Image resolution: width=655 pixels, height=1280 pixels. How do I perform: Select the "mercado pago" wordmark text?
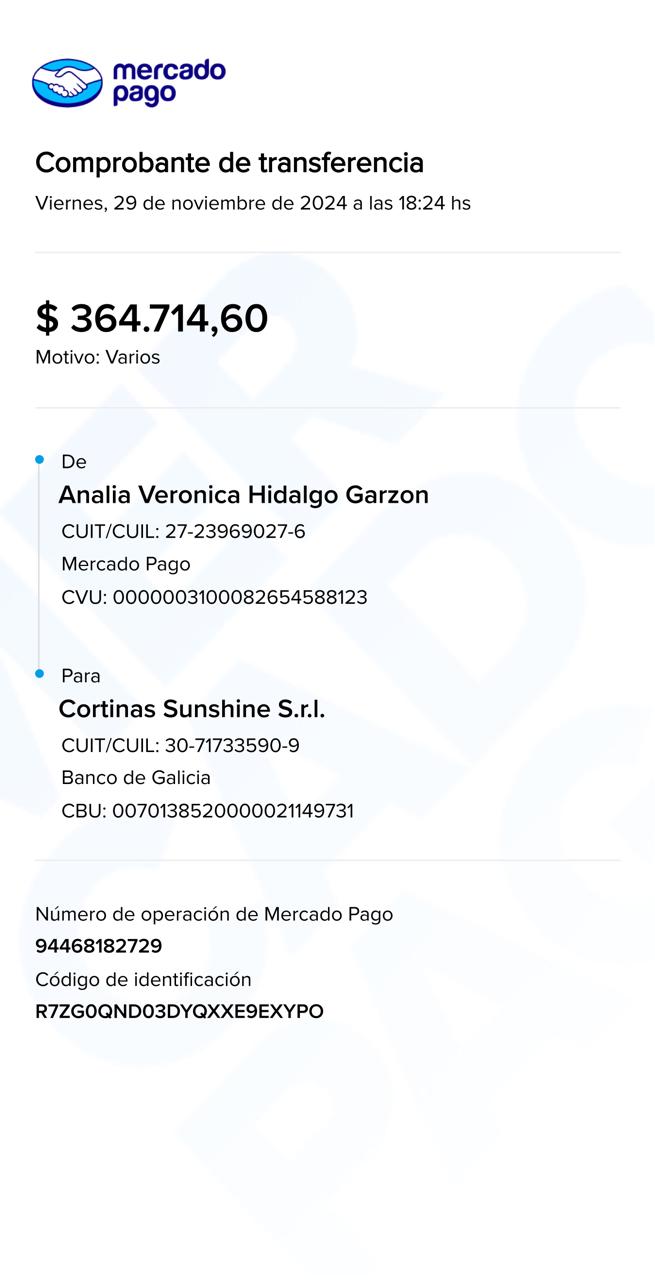169,82
